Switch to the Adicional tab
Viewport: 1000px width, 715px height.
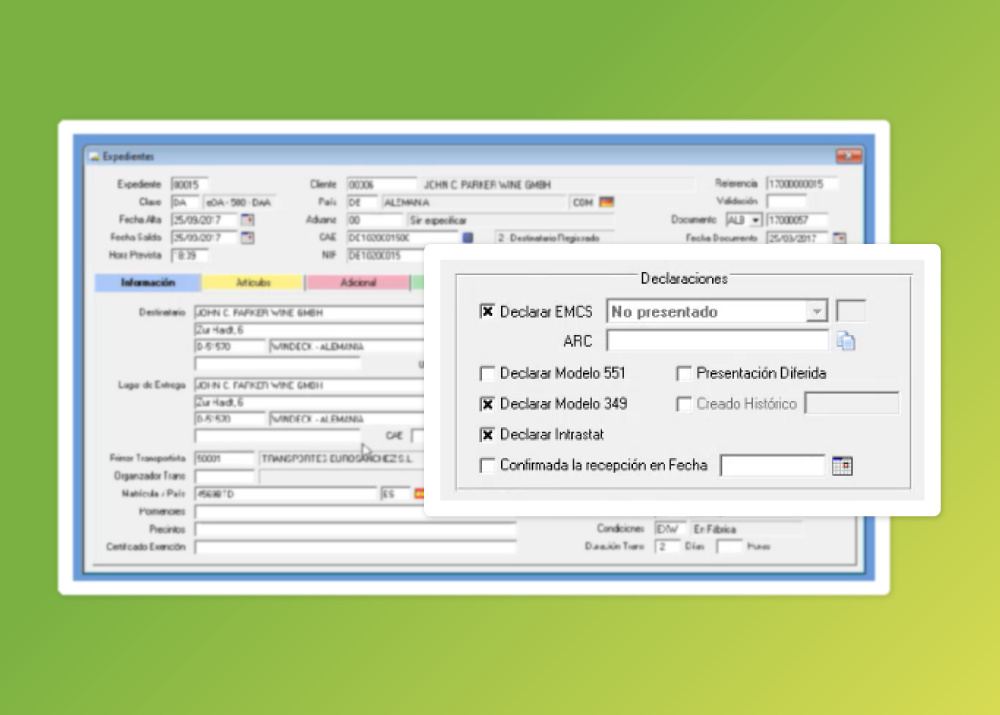[358, 283]
